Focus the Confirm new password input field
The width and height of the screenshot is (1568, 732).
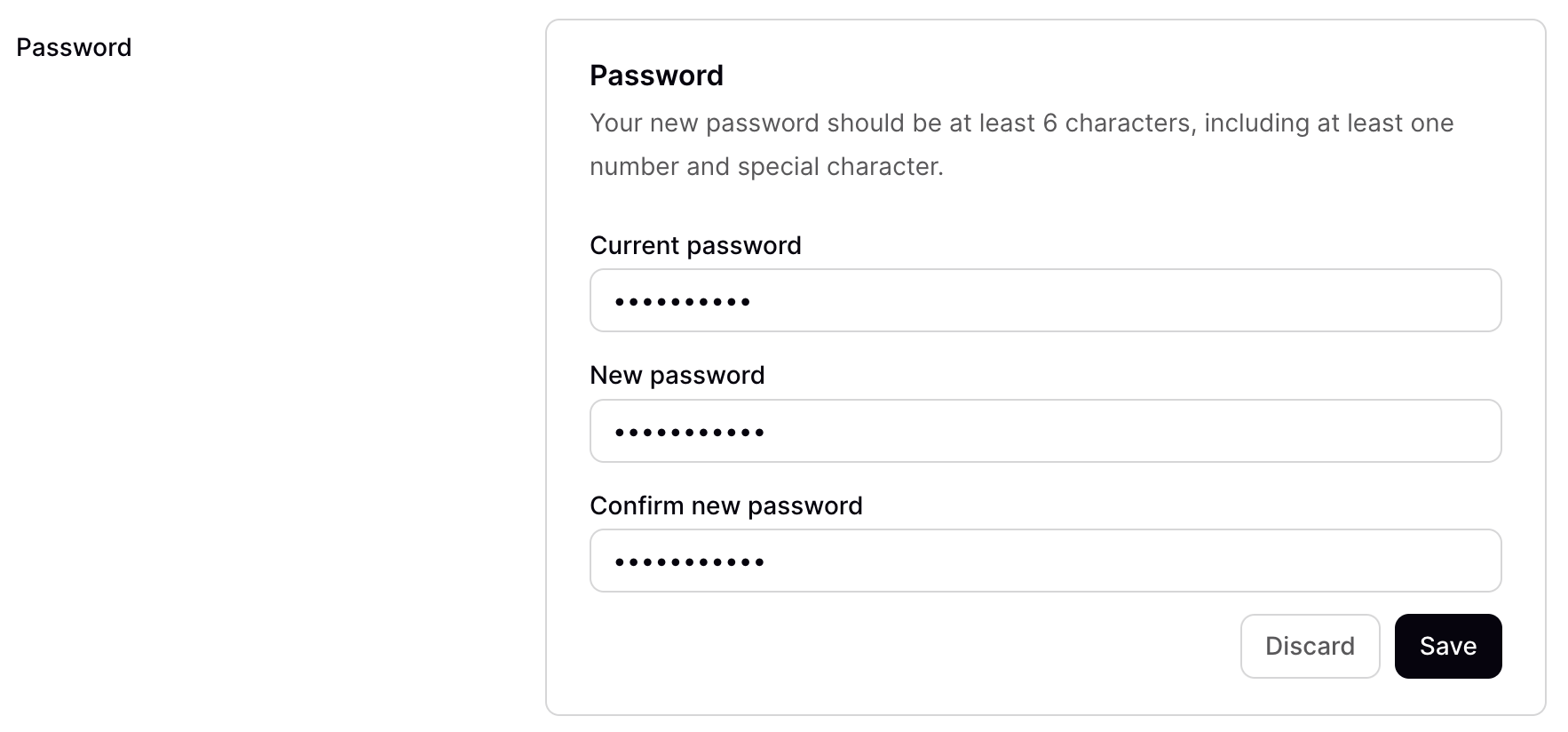coord(1044,561)
